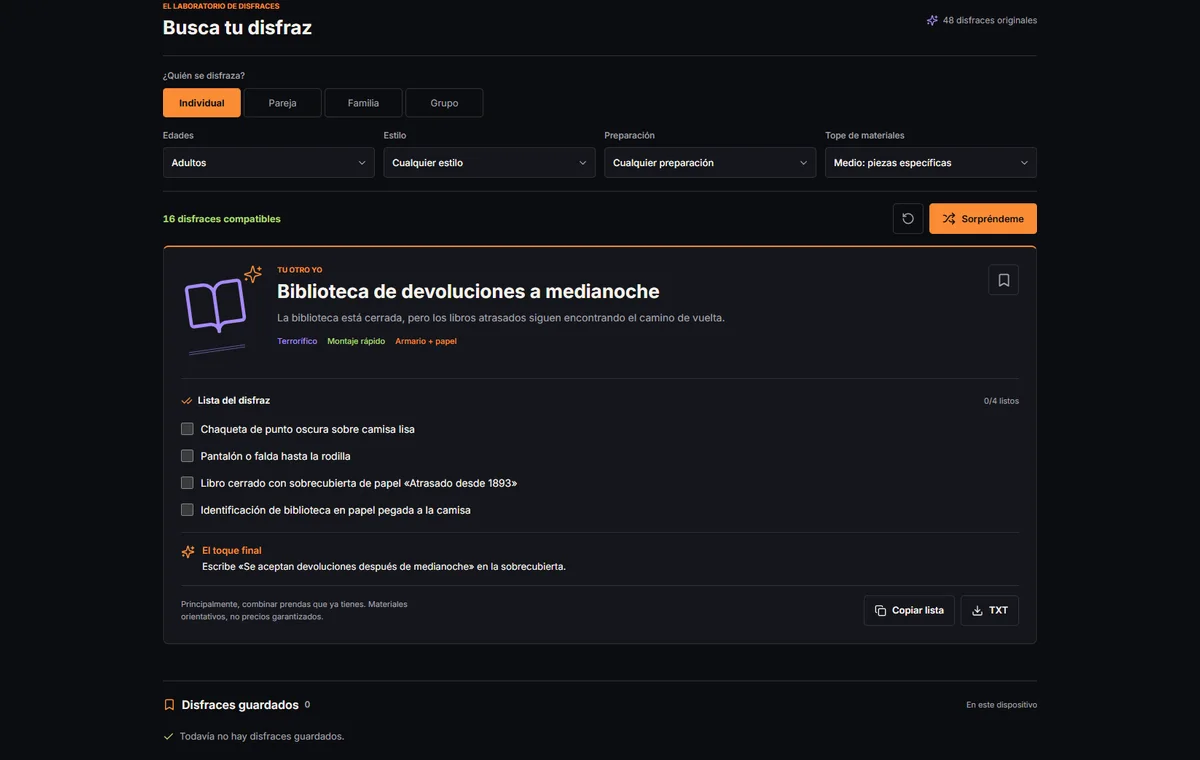1200x760 pixels.
Task: Click the sparkle icon beside 48 disfraces originales
Action: click(x=932, y=20)
